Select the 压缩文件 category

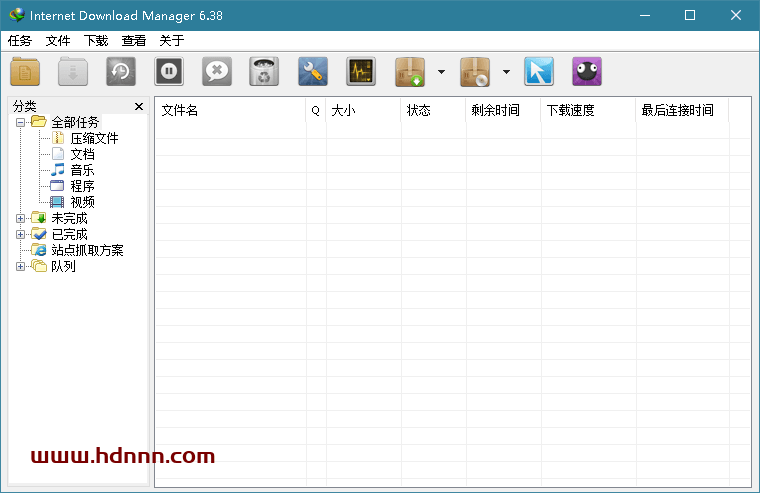94,138
